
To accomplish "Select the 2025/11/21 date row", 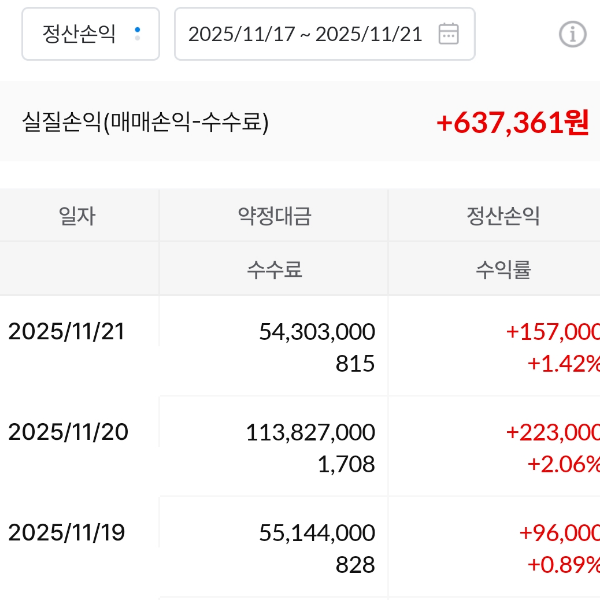I will click(x=67, y=332).
